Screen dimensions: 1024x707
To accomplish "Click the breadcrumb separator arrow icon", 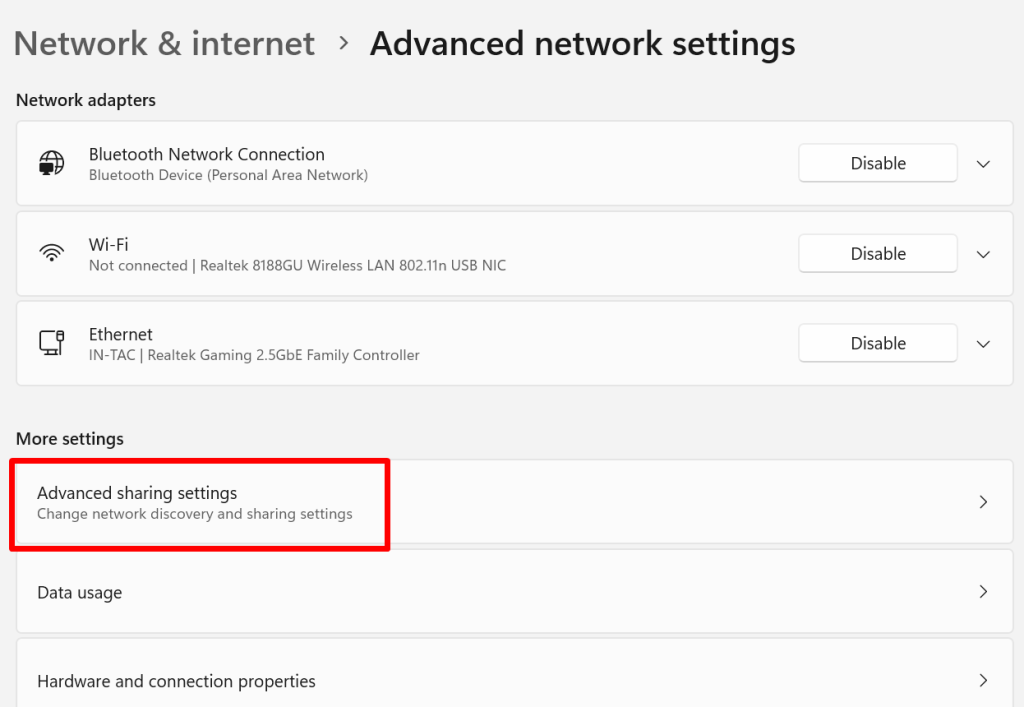I will pyautogui.click(x=344, y=44).
